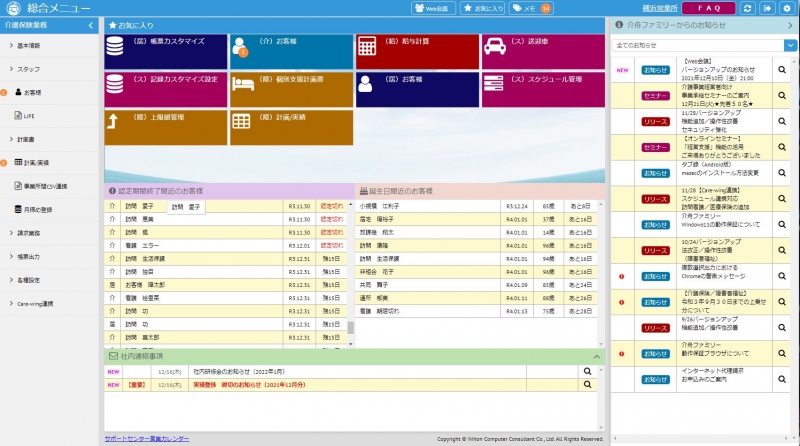Open the 個別支援計画書 bed tile
800x446 pixels.
pyautogui.click(x=291, y=89)
